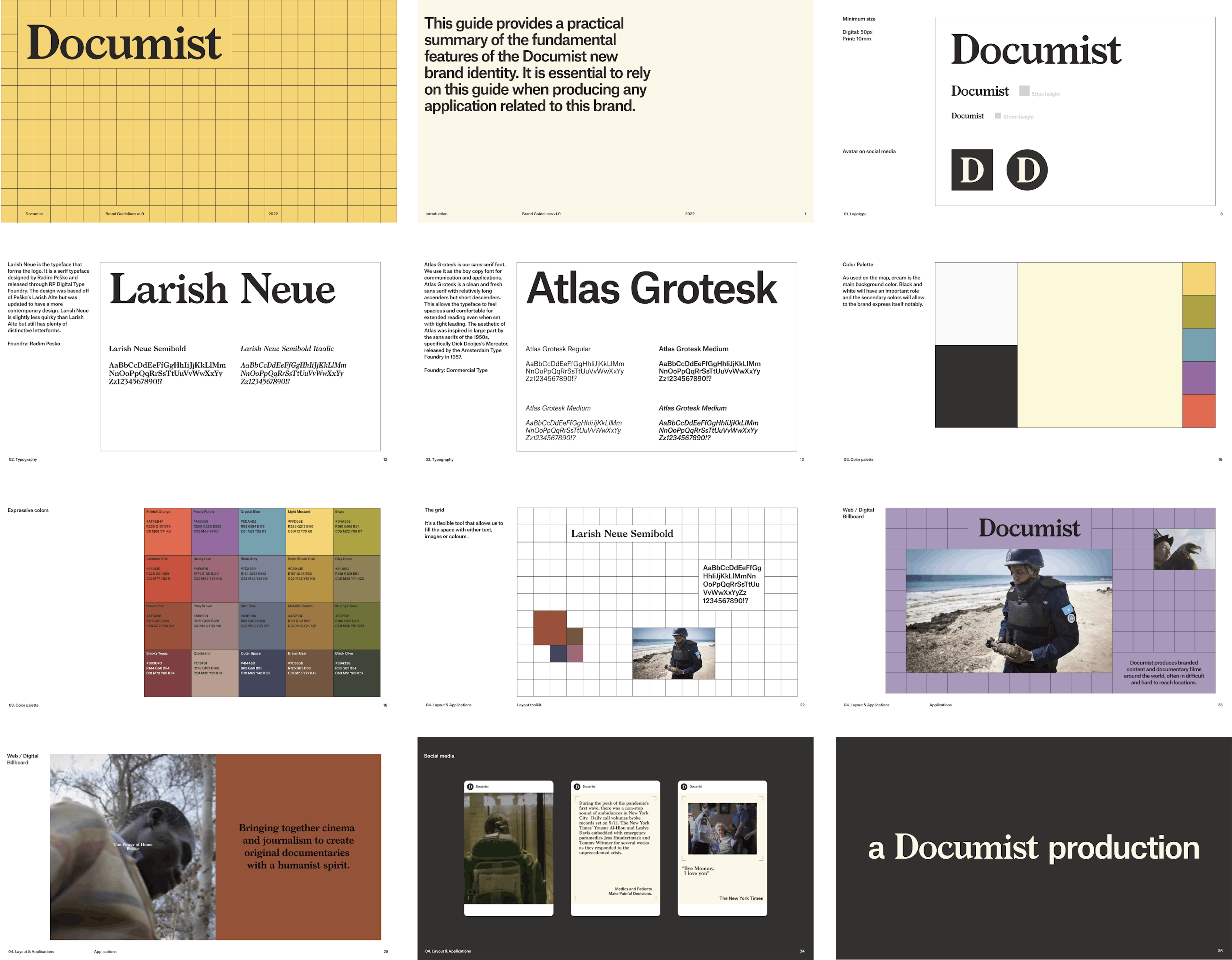Click 'The grid' heading
Viewport: 1232px width, 960px height.
point(434,509)
